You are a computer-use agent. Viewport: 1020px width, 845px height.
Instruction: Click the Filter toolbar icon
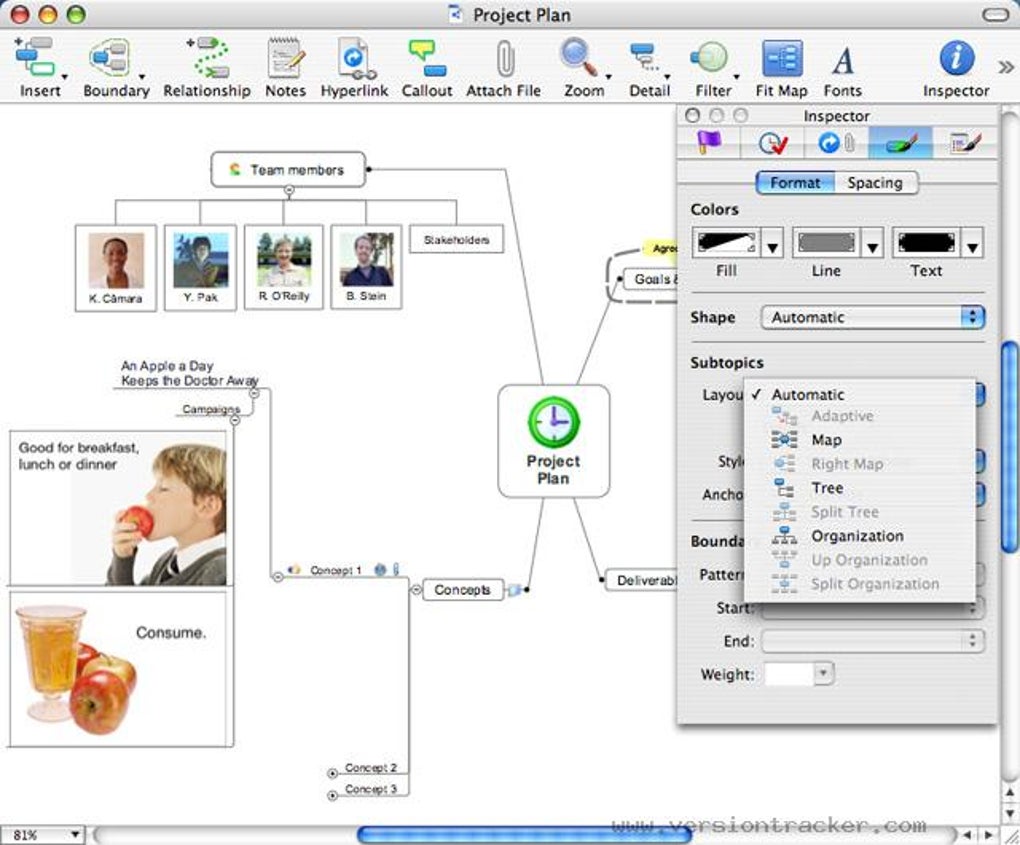point(709,57)
